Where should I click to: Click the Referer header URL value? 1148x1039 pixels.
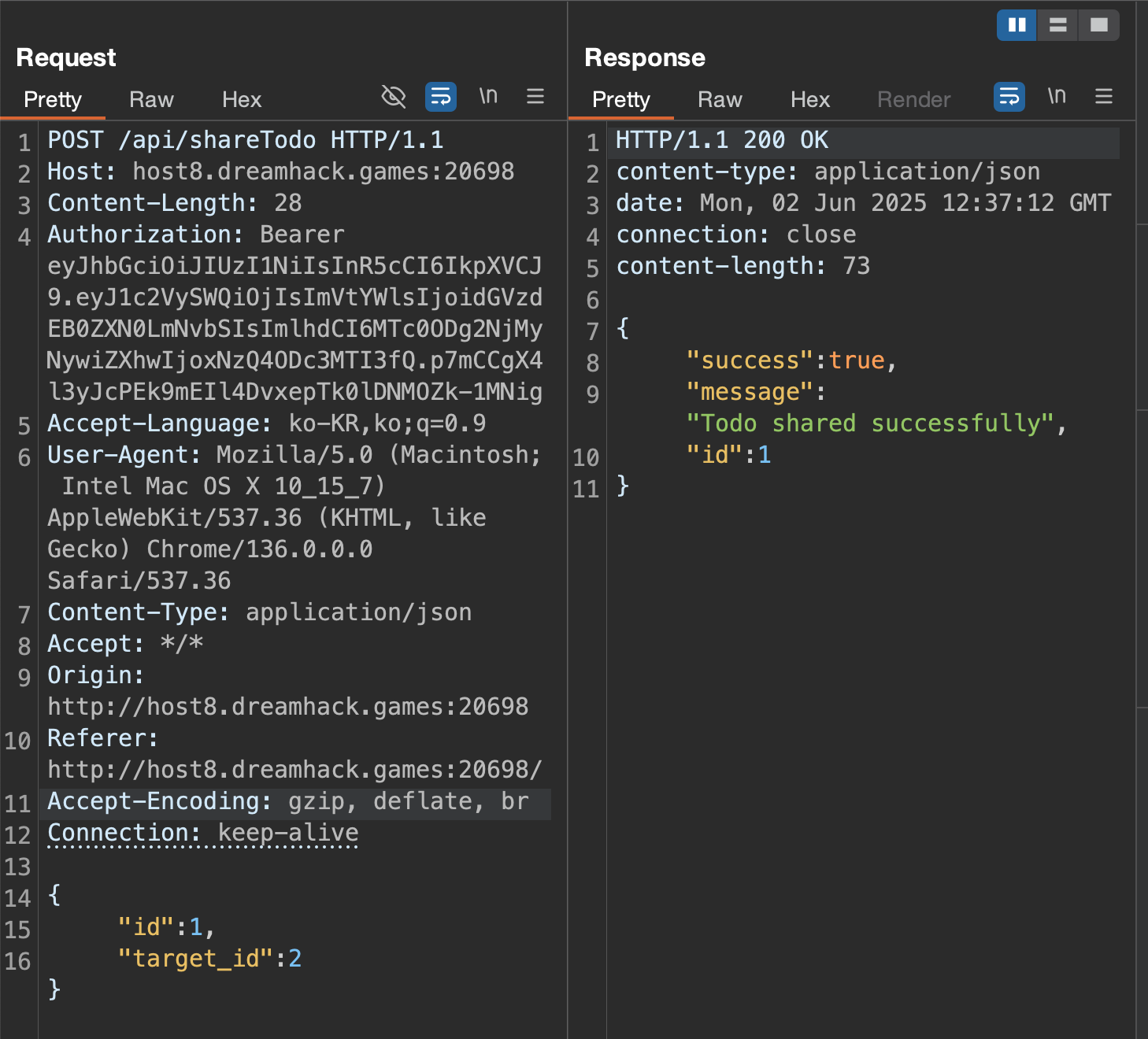click(295, 770)
